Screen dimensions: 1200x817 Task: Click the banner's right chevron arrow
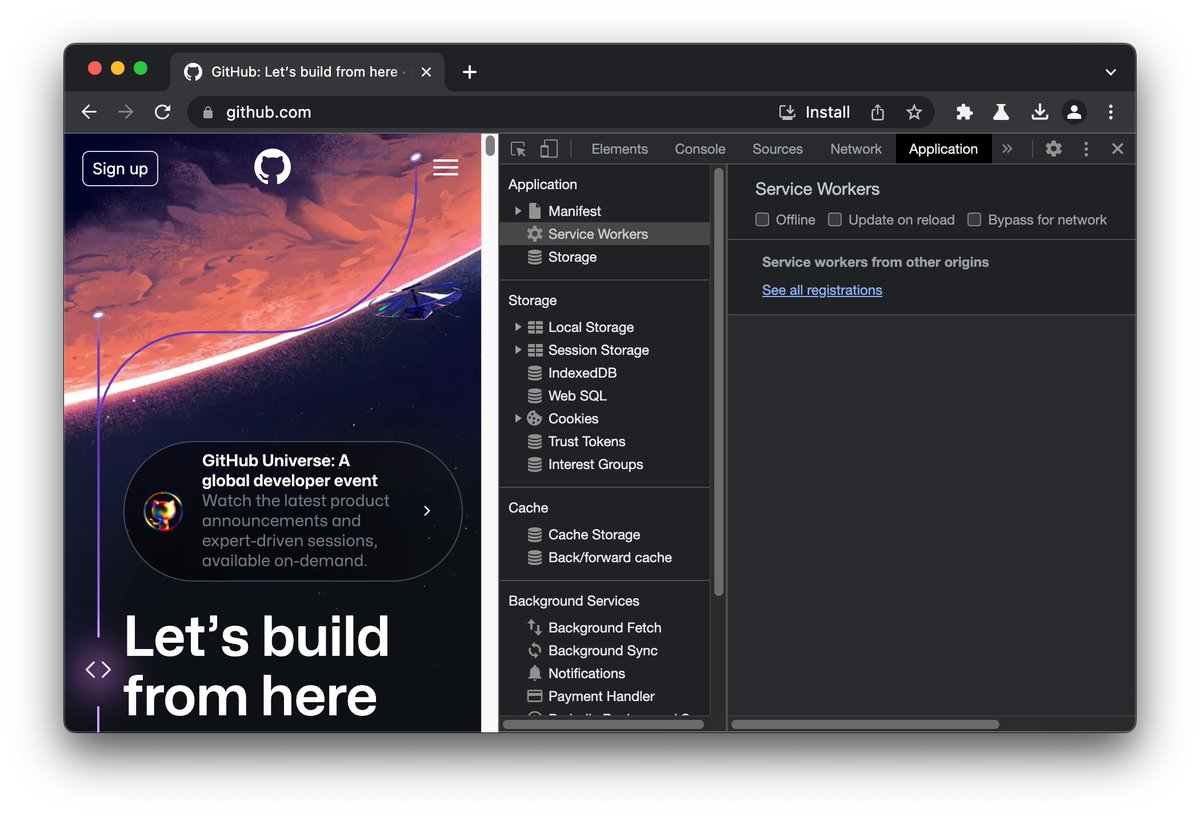427,511
